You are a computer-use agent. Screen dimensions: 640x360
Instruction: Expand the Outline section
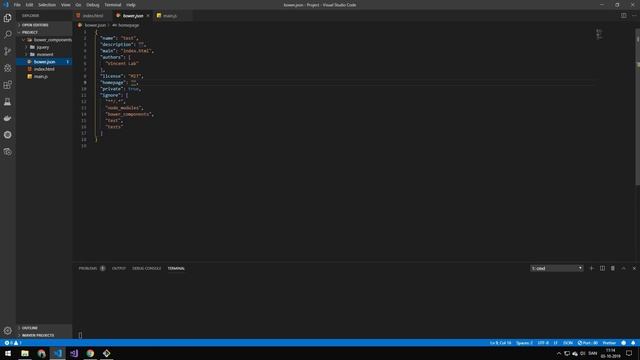tap(44, 328)
